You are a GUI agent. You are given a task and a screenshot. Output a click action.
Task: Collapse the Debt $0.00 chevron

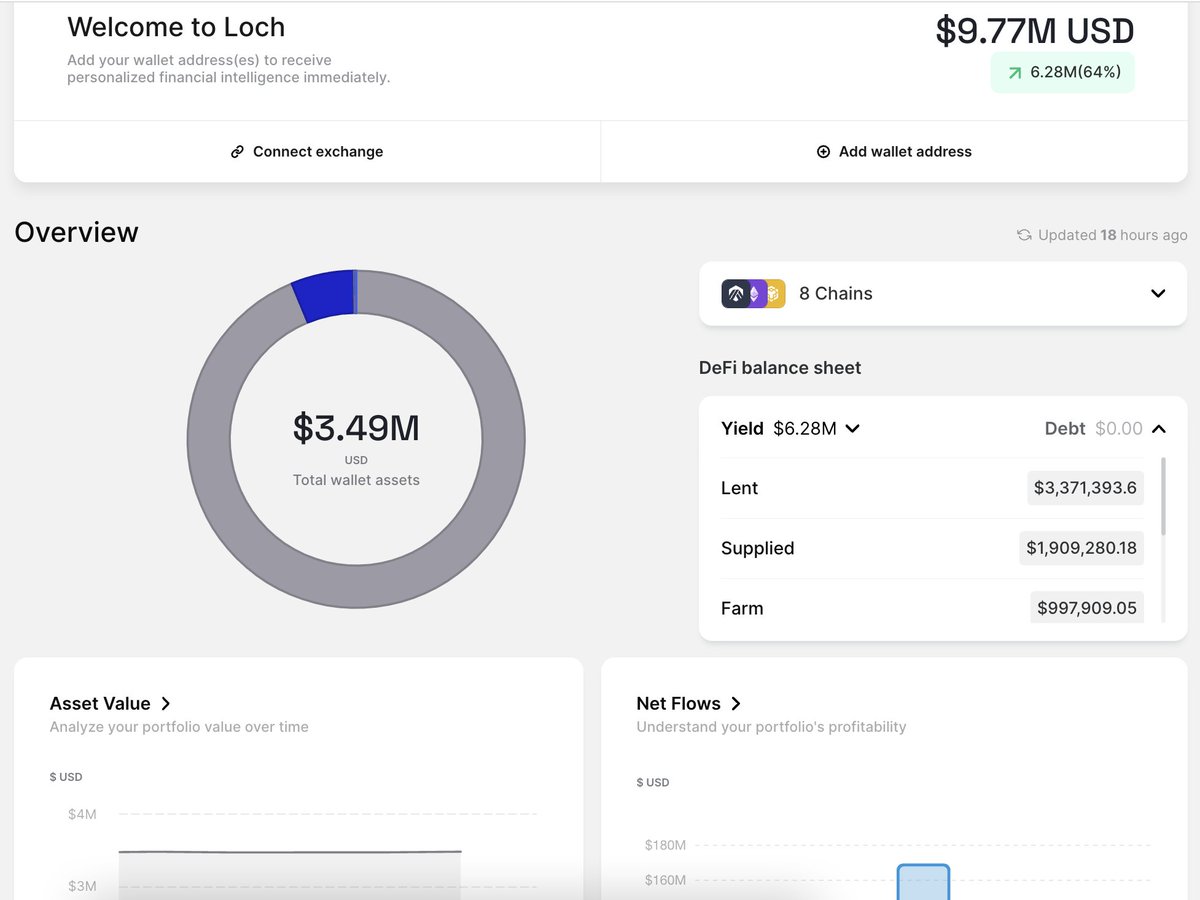1158,428
